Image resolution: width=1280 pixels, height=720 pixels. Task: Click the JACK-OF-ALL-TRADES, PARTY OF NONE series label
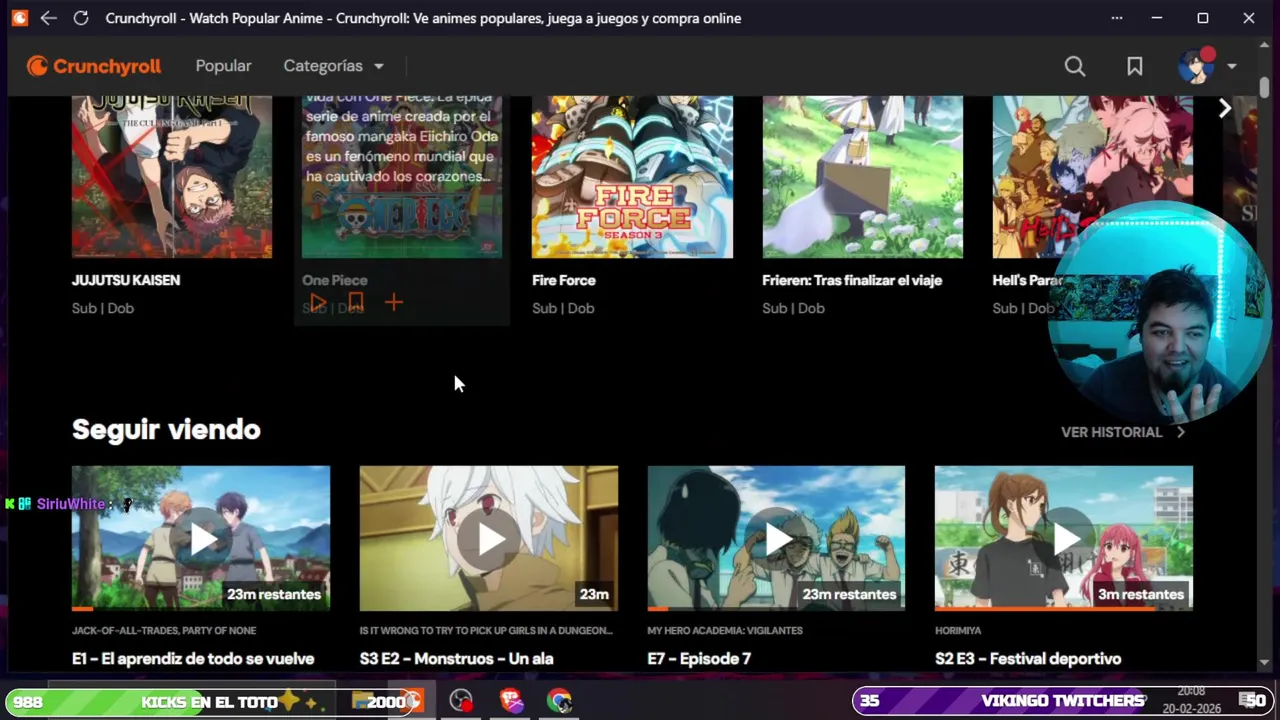[x=164, y=631]
